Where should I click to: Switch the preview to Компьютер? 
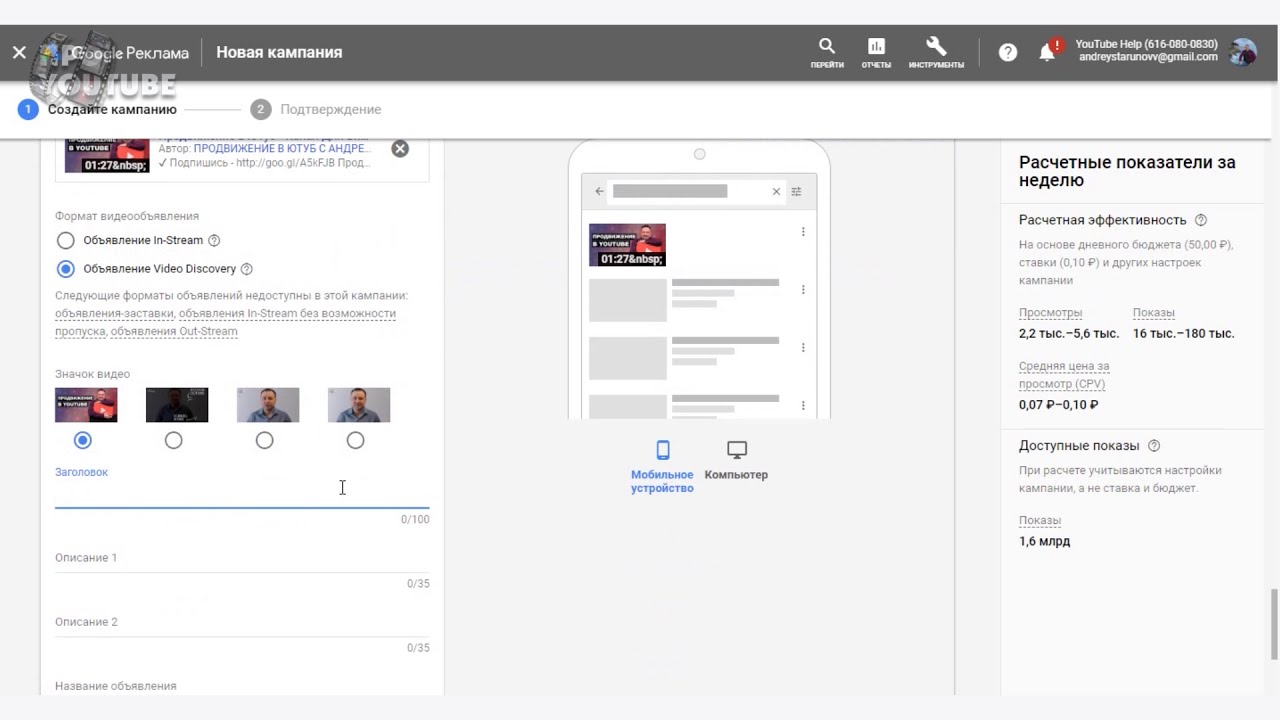(x=736, y=460)
